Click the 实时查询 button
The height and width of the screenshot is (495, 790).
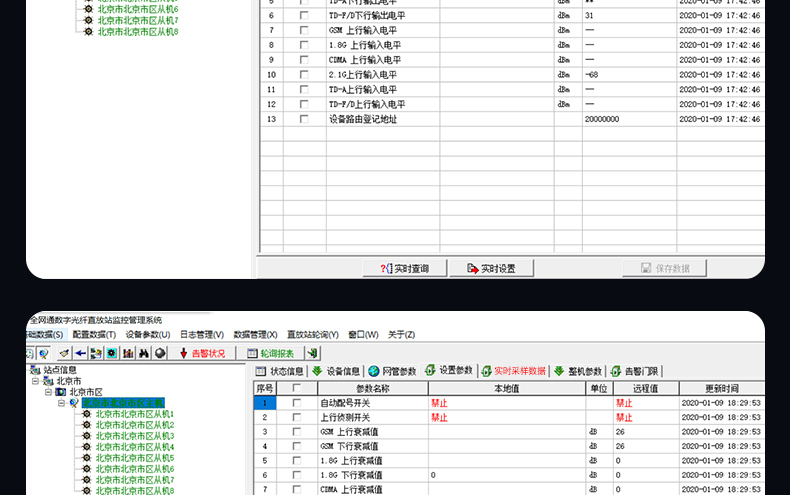(403, 268)
